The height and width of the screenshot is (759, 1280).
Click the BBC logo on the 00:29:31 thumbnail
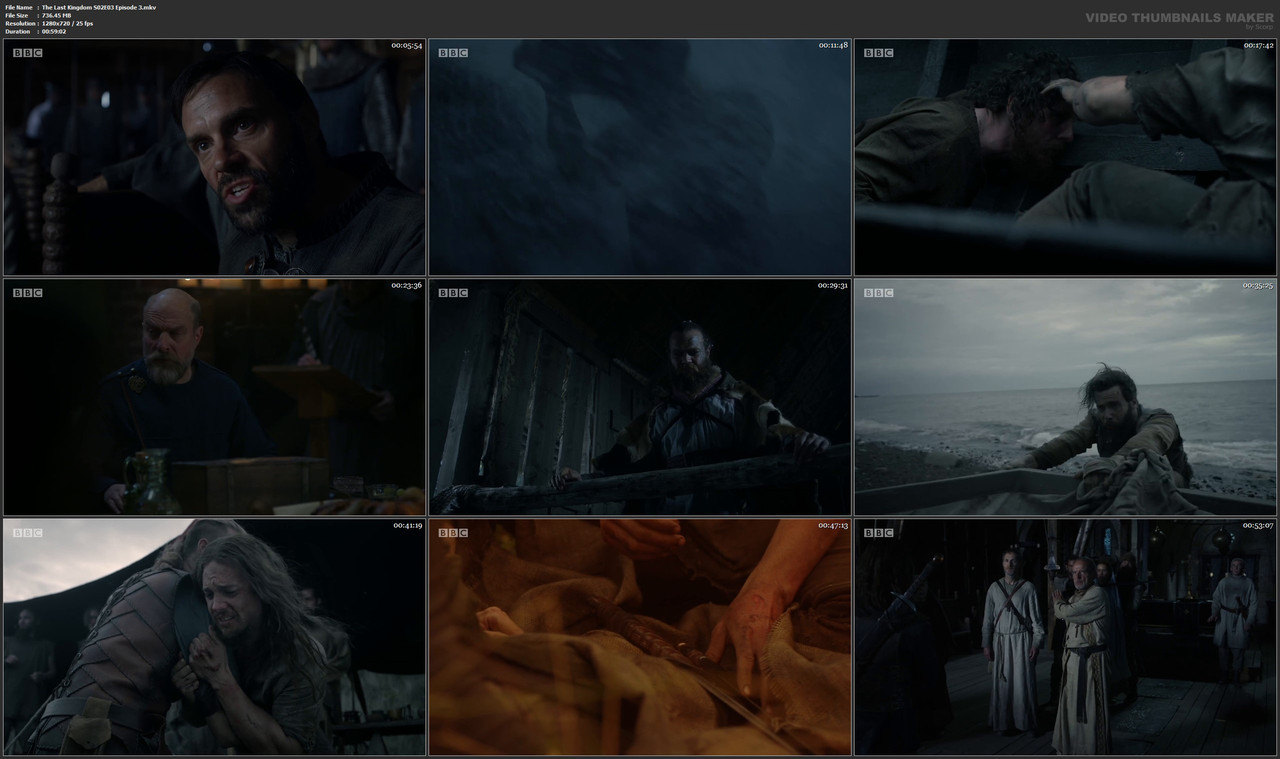click(452, 292)
